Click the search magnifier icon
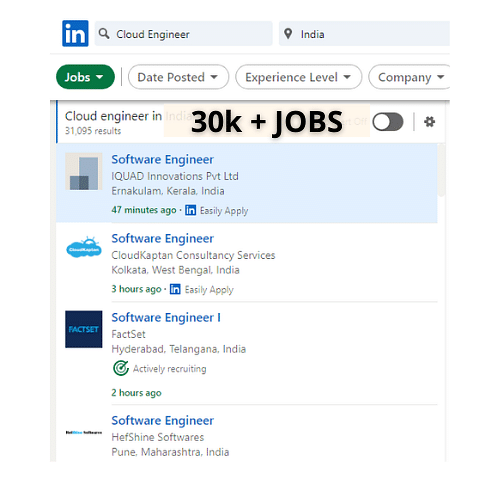Screen dimensions: 500x500 (x=104, y=33)
